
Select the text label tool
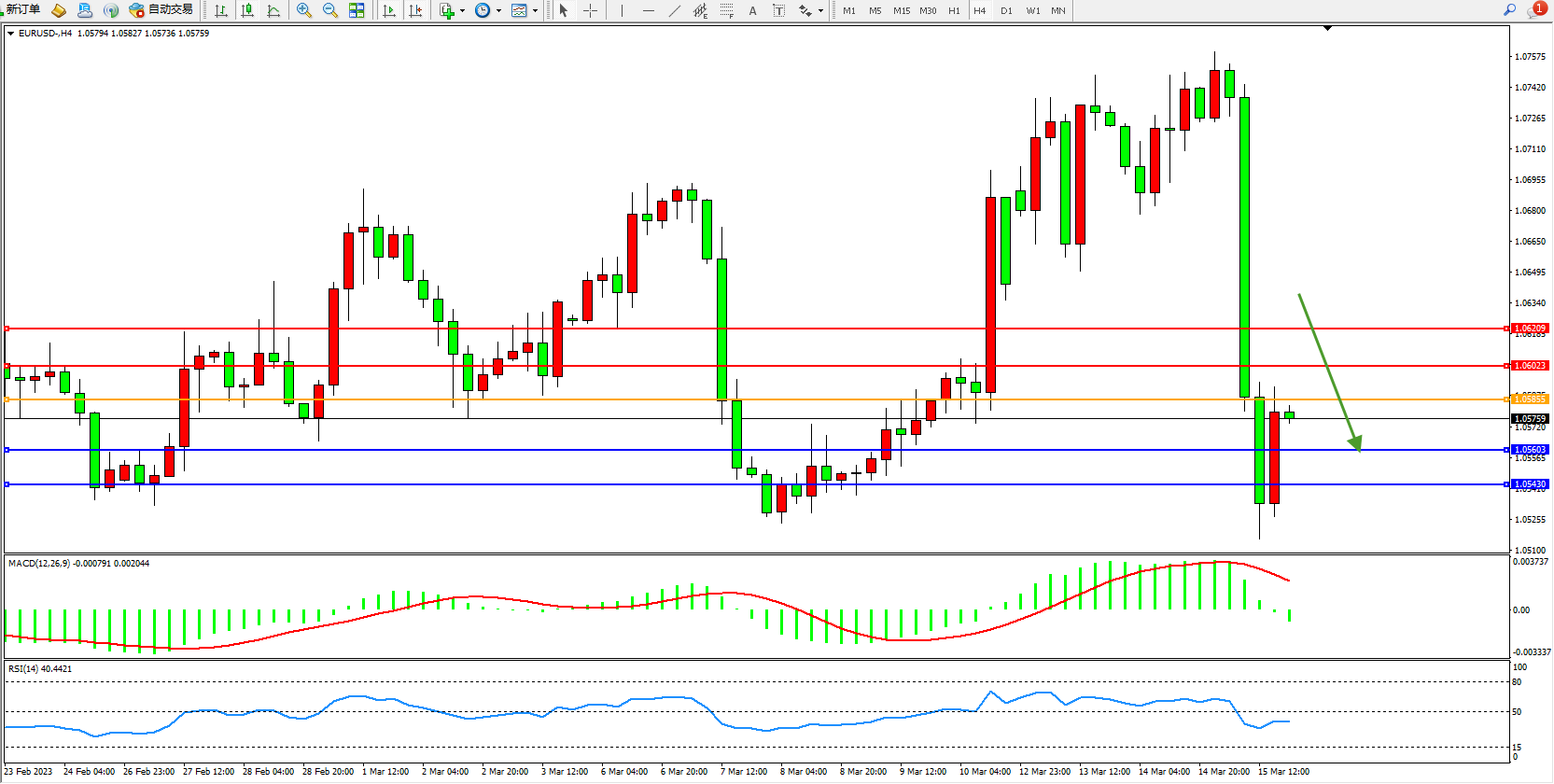(x=752, y=10)
